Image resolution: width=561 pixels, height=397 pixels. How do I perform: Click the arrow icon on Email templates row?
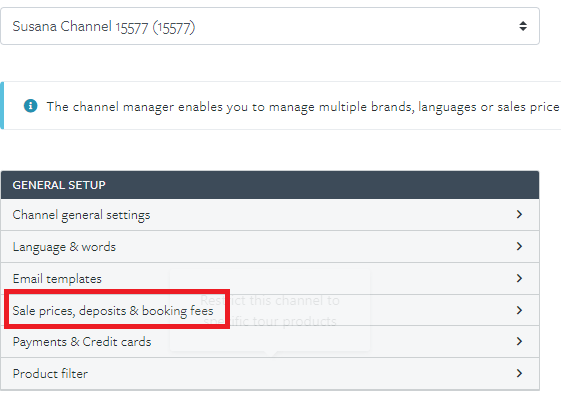(519, 278)
